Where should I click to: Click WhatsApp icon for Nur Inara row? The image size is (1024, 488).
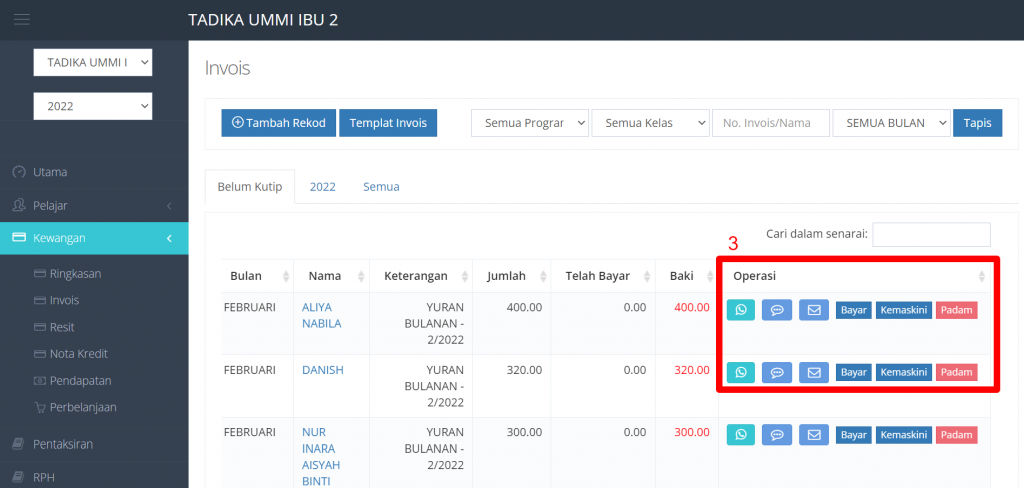click(x=741, y=435)
